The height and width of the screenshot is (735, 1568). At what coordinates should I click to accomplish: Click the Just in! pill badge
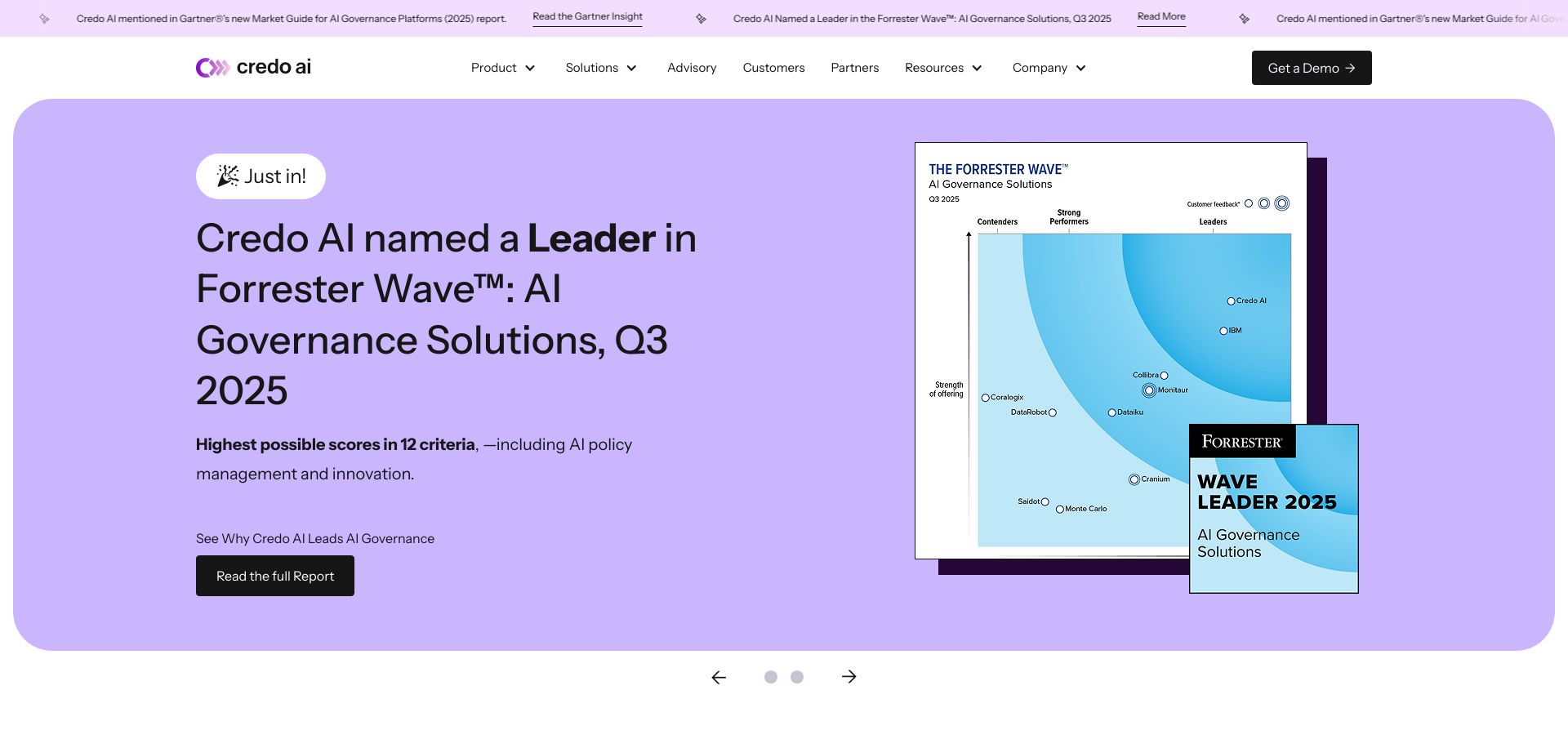coord(261,176)
